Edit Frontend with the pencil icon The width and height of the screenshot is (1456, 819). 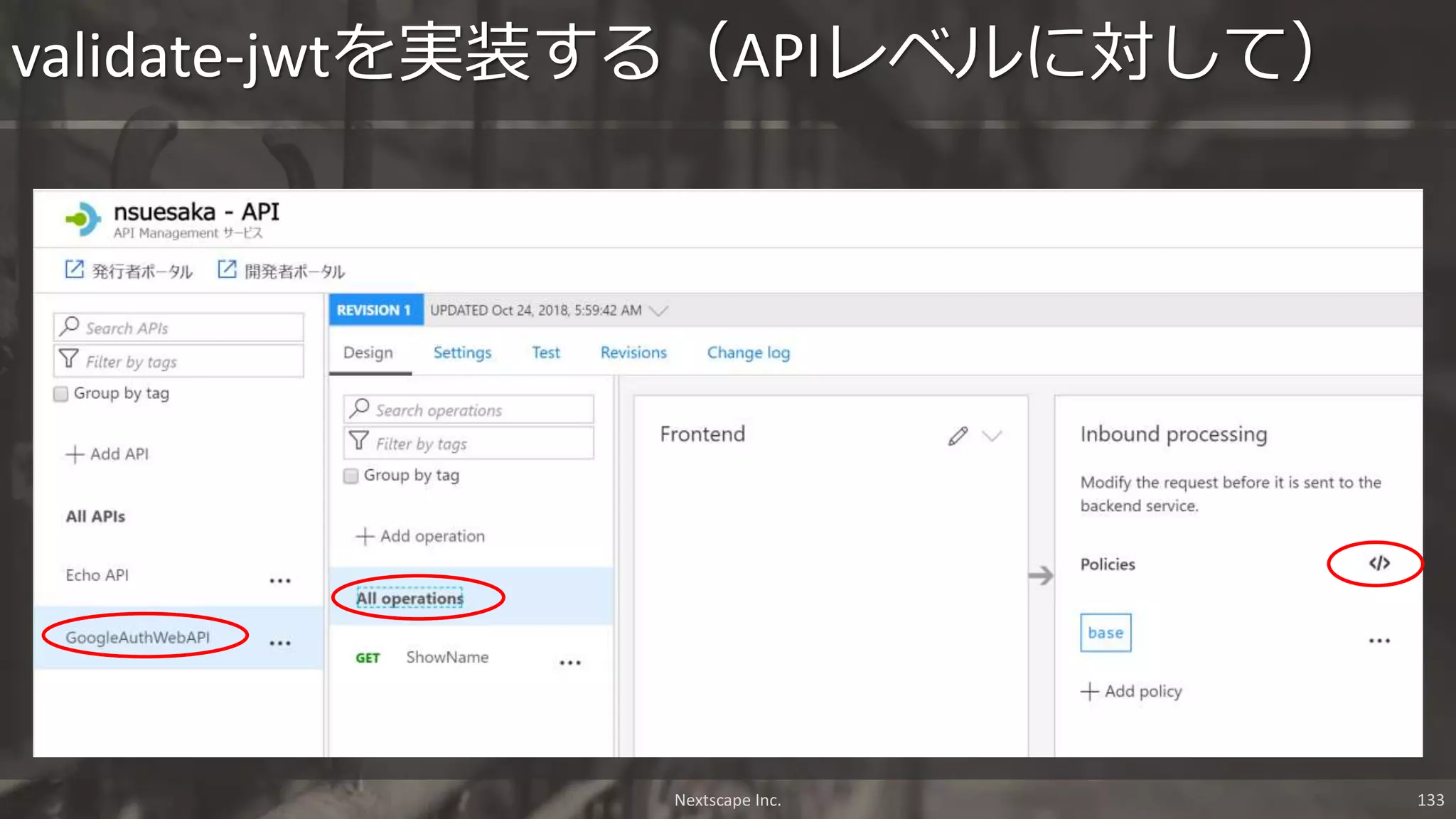(958, 436)
